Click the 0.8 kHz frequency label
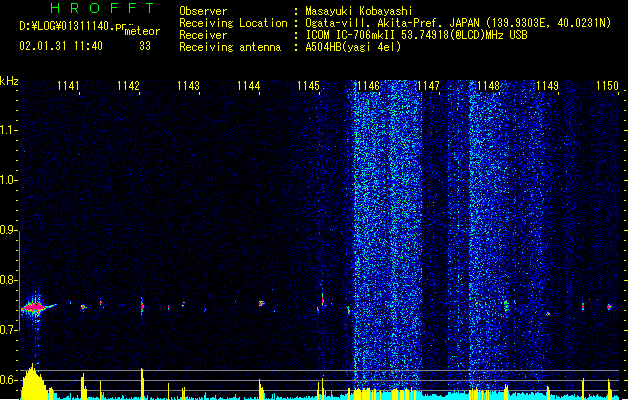The height and width of the screenshot is (400, 629). point(8,280)
